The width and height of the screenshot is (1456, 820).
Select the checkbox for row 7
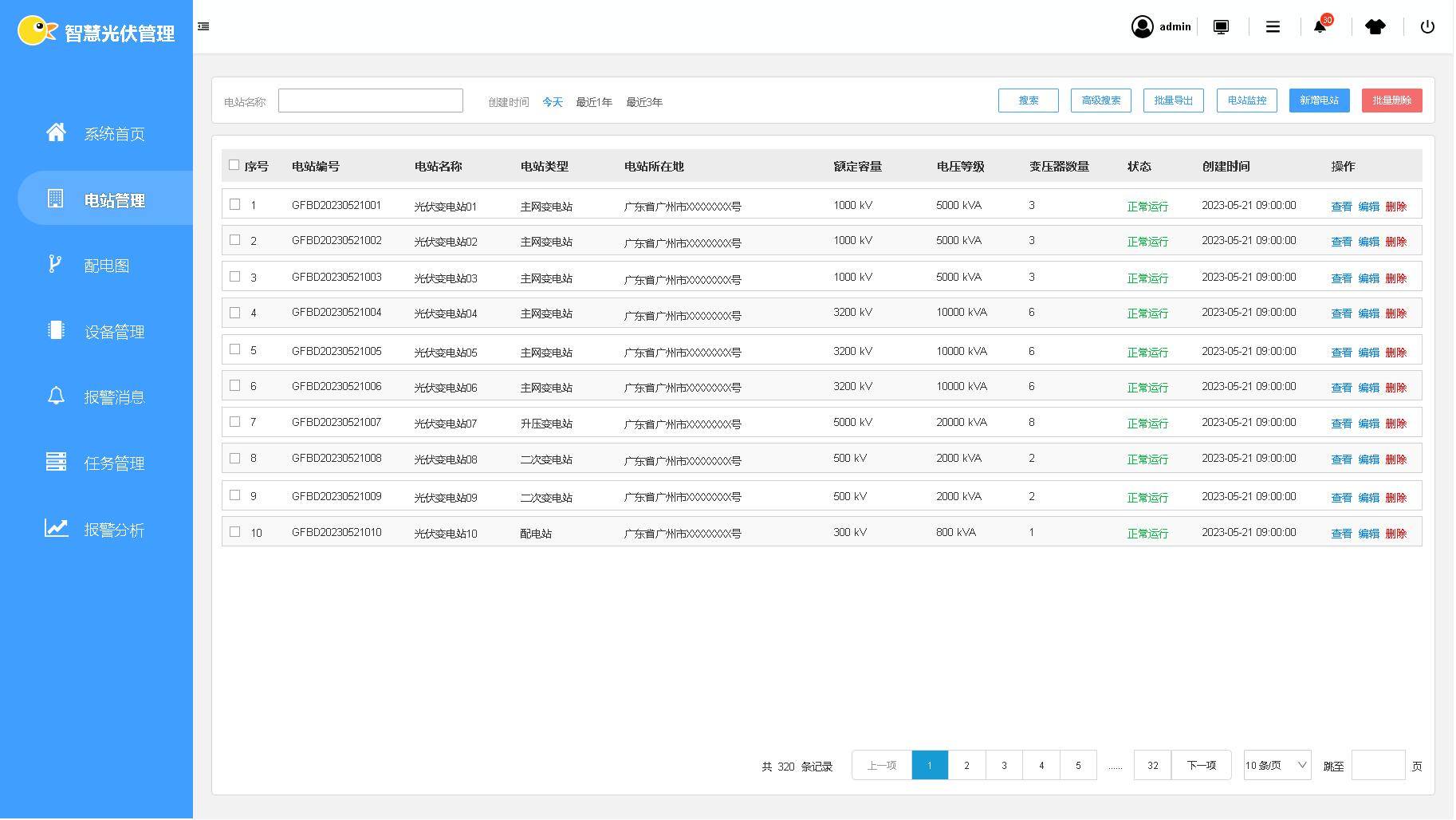pyautogui.click(x=234, y=421)
